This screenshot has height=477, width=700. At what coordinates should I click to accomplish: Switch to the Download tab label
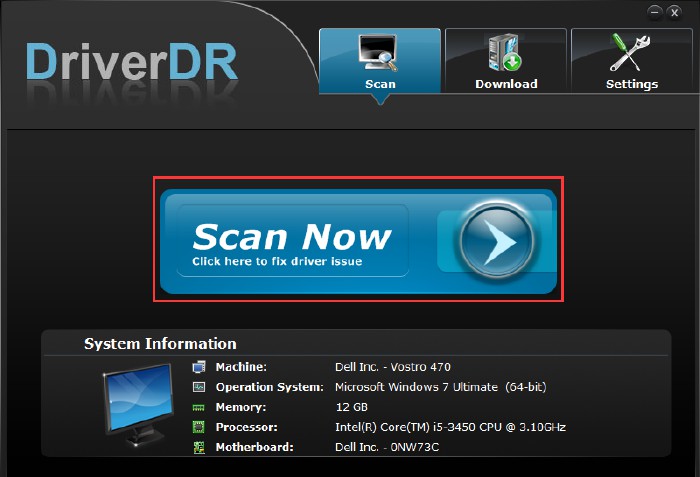pos(506,84)
